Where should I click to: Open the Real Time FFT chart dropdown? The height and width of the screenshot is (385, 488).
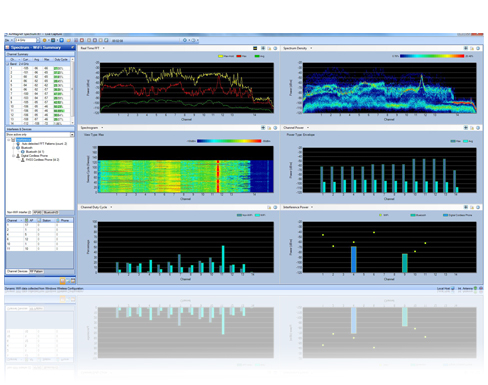pos(104,48)
